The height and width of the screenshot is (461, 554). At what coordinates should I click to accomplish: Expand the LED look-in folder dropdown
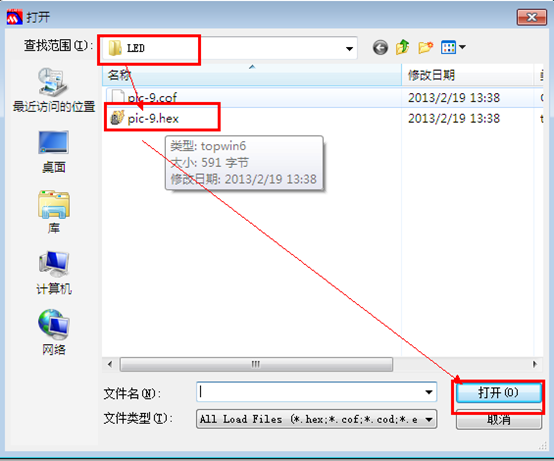pos(349,48)
